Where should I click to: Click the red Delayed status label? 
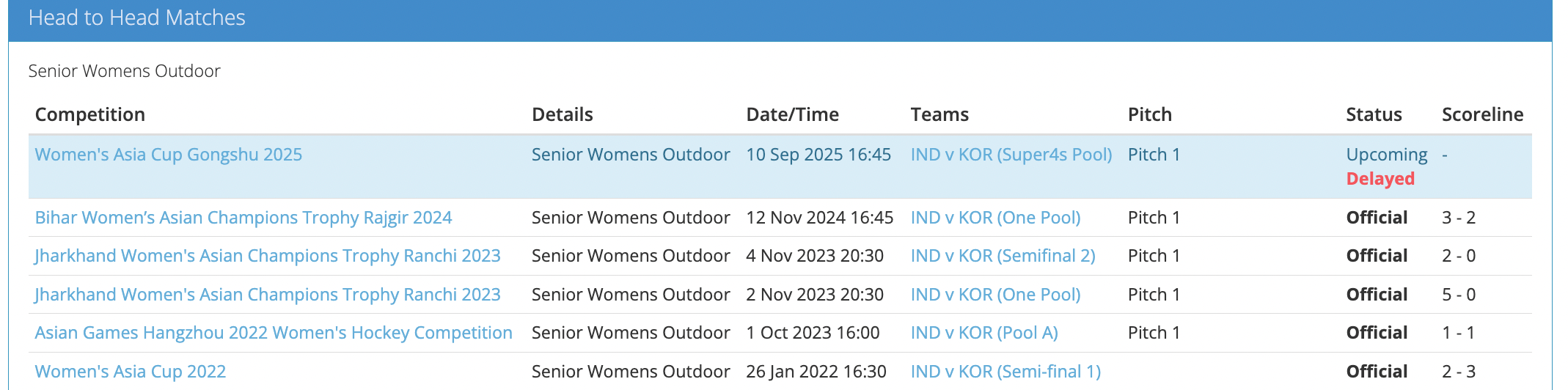pyautogui.click(x=1380, y=179)
